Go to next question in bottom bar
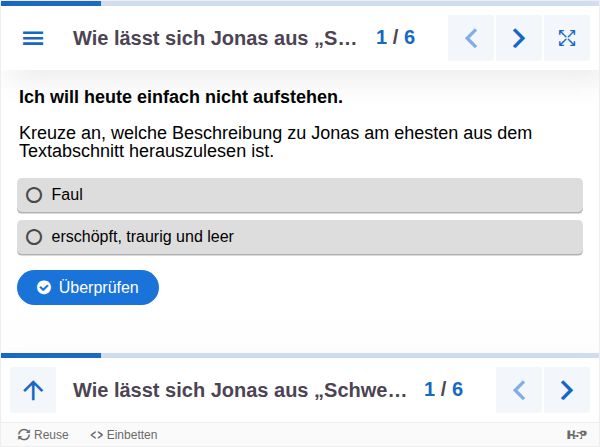This screenshot has height=447, width=600. tap(567, 390)
